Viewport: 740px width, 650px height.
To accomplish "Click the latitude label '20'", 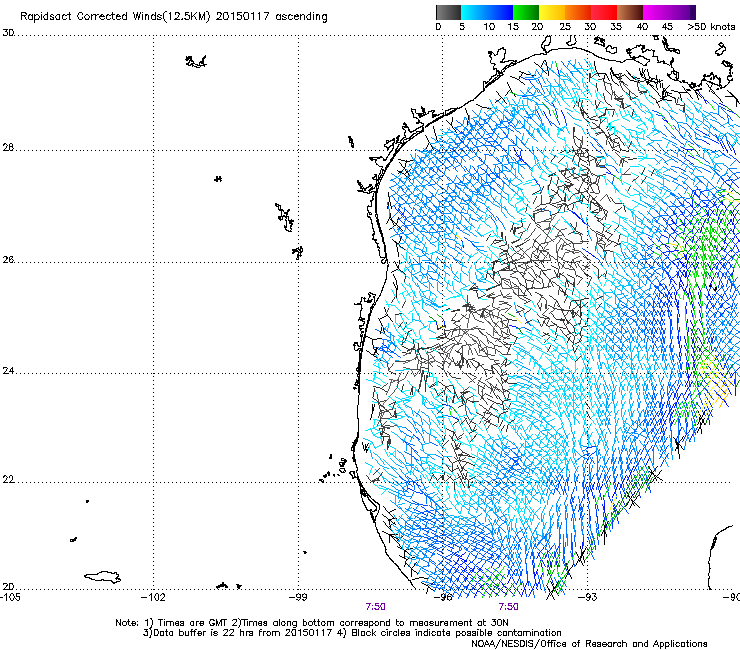I will pyautogui.click(x=8, y=586).
